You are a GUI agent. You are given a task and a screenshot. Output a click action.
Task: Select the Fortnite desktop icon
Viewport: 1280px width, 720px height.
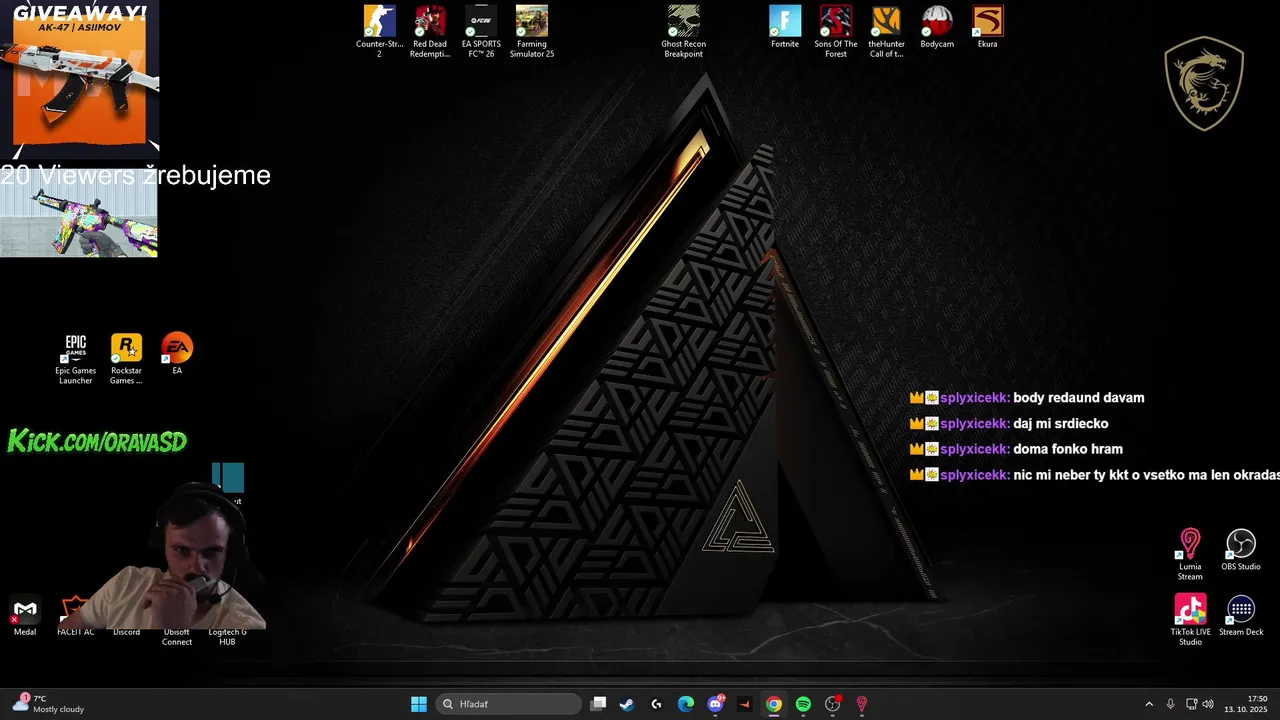point(785,27)
